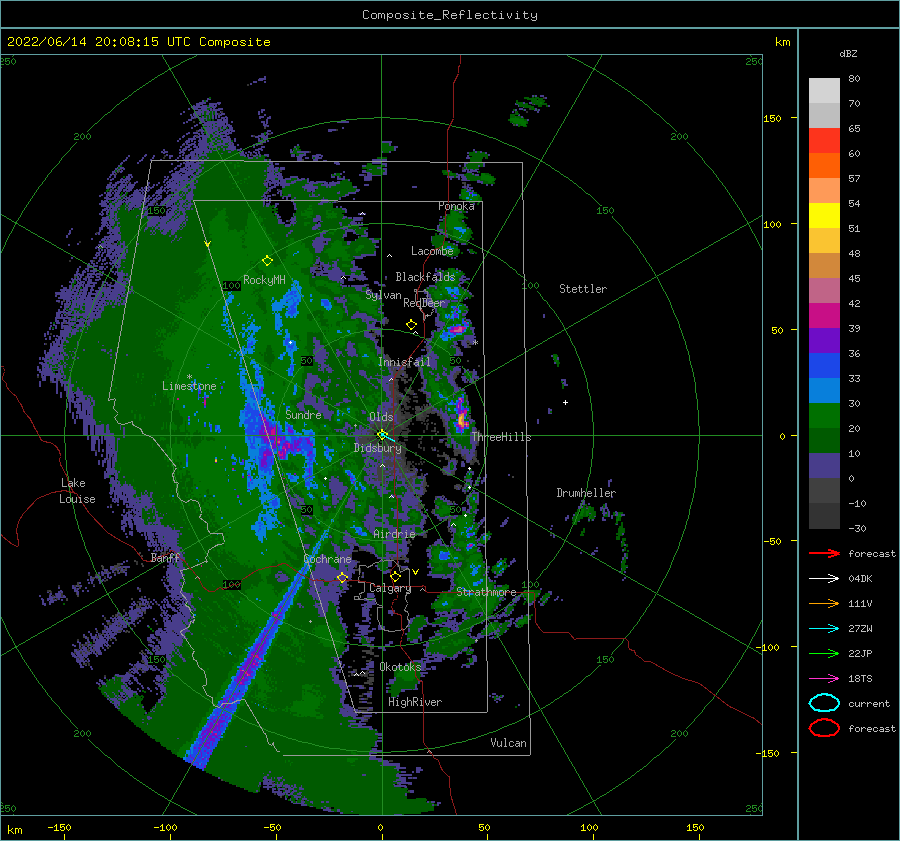900x841 pixels.
Task: Click the cyan current ellipse icon
Action: (824, 703)
